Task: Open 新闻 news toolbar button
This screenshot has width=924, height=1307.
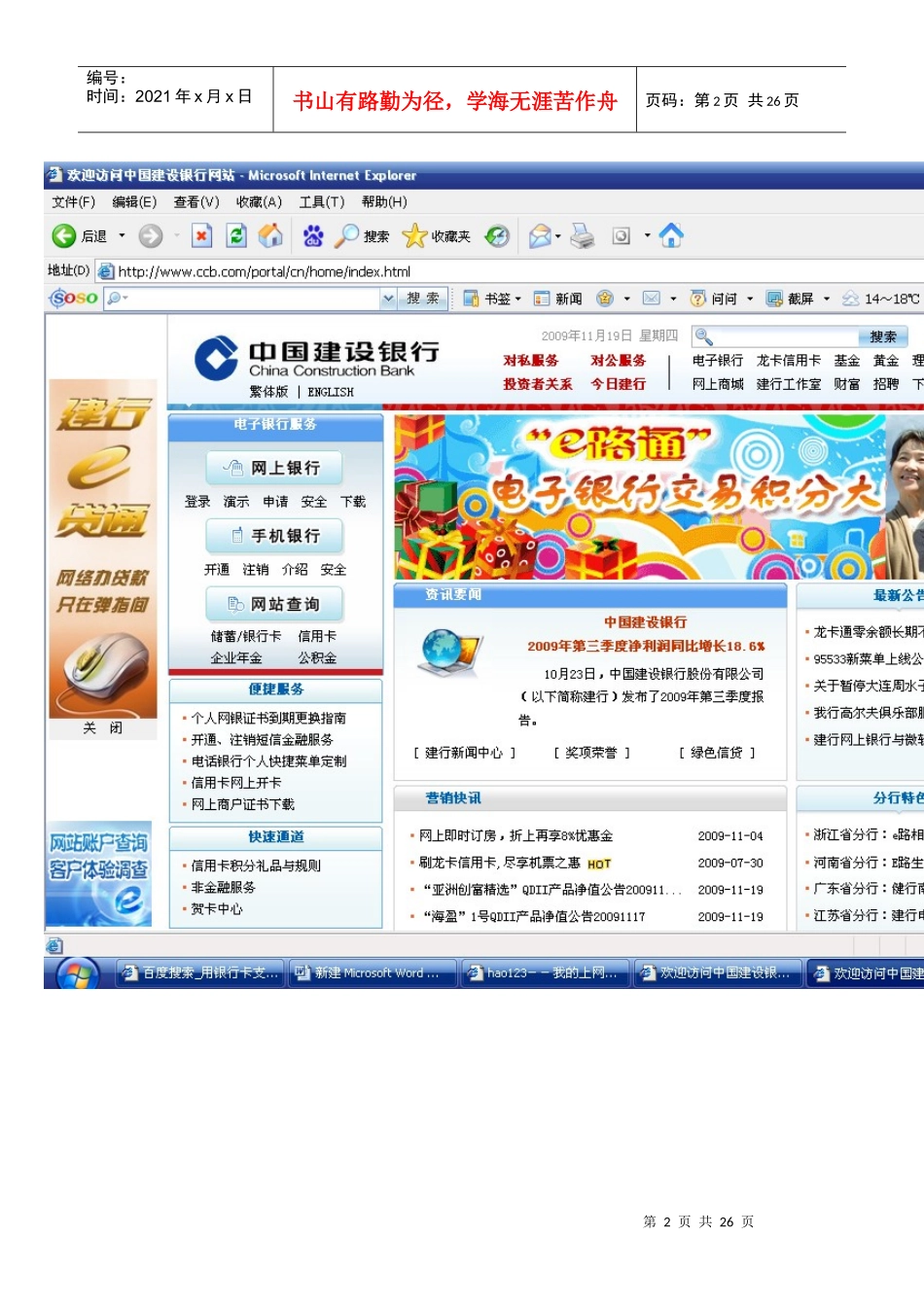Action: (x=558, y=299)
